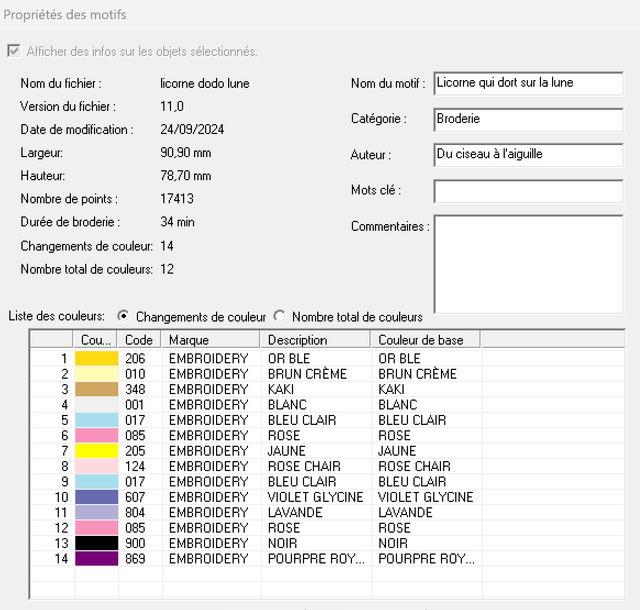The image size is (640, 610).
Task: Select code '900' in row 13
Action: click(x=135, y=543)
